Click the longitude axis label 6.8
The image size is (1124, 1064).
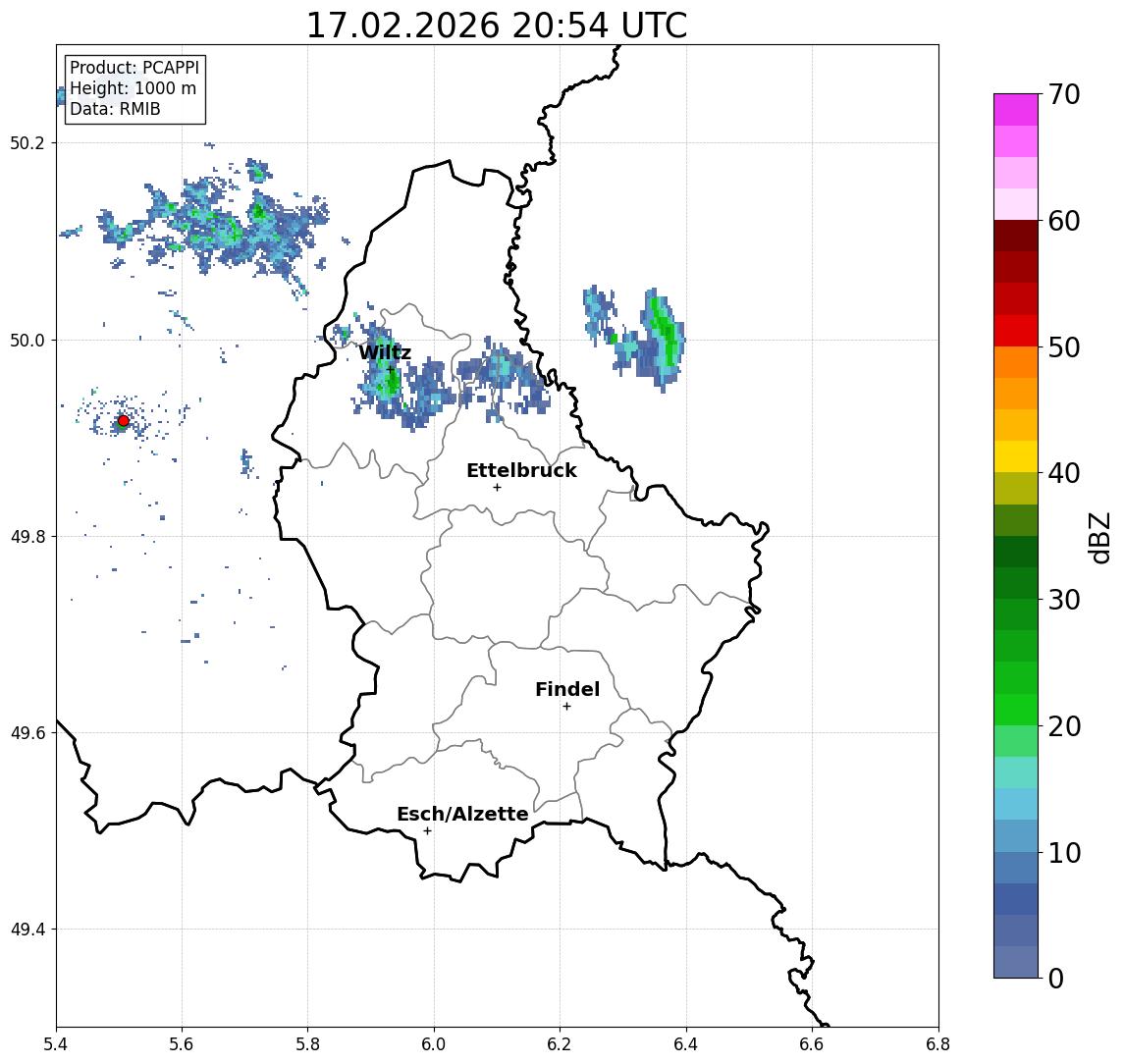tap(938, 1044)
